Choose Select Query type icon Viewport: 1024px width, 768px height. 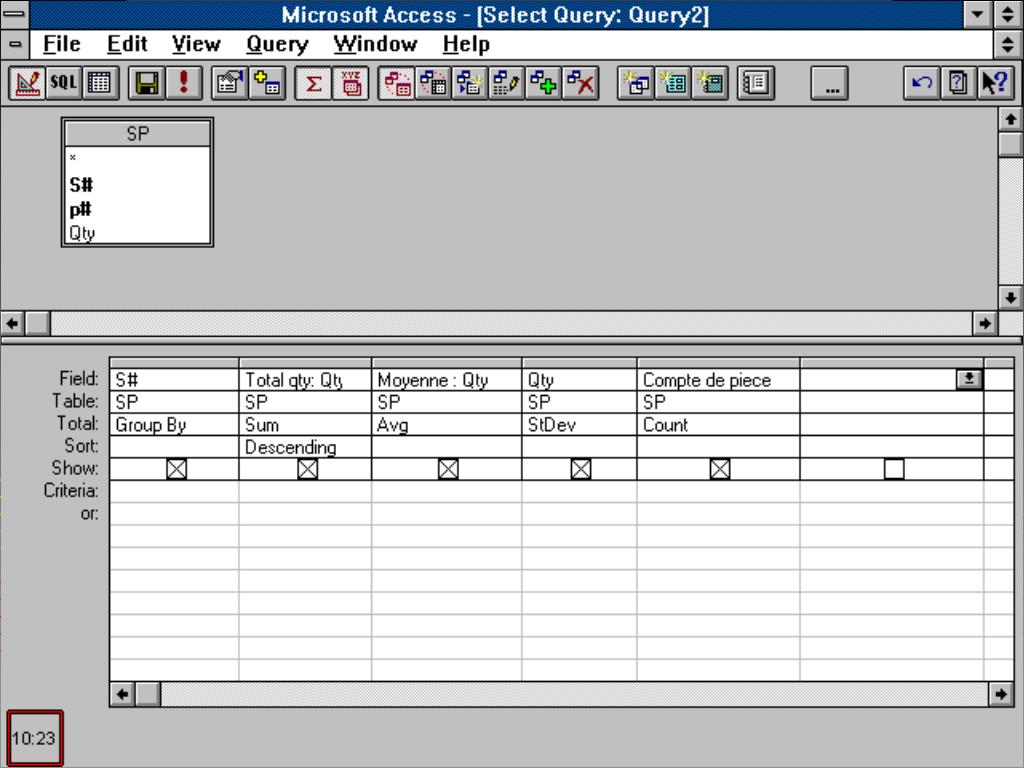(396, 83)
